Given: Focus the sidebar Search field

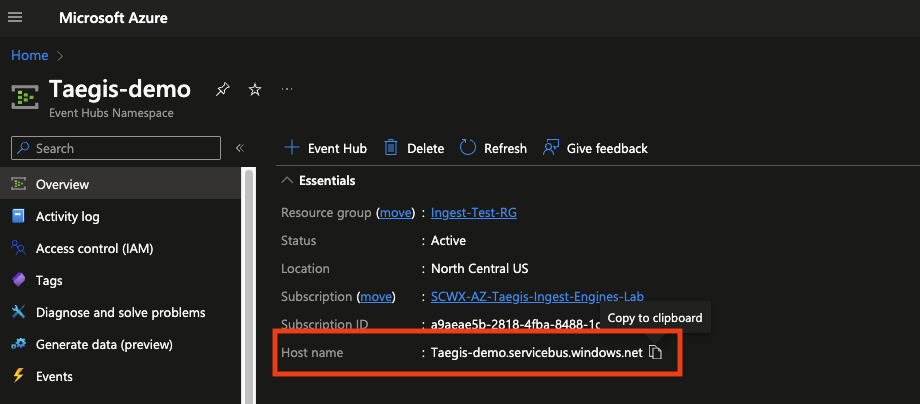Looking at the screenshot, I should click(x=116, y=148).
